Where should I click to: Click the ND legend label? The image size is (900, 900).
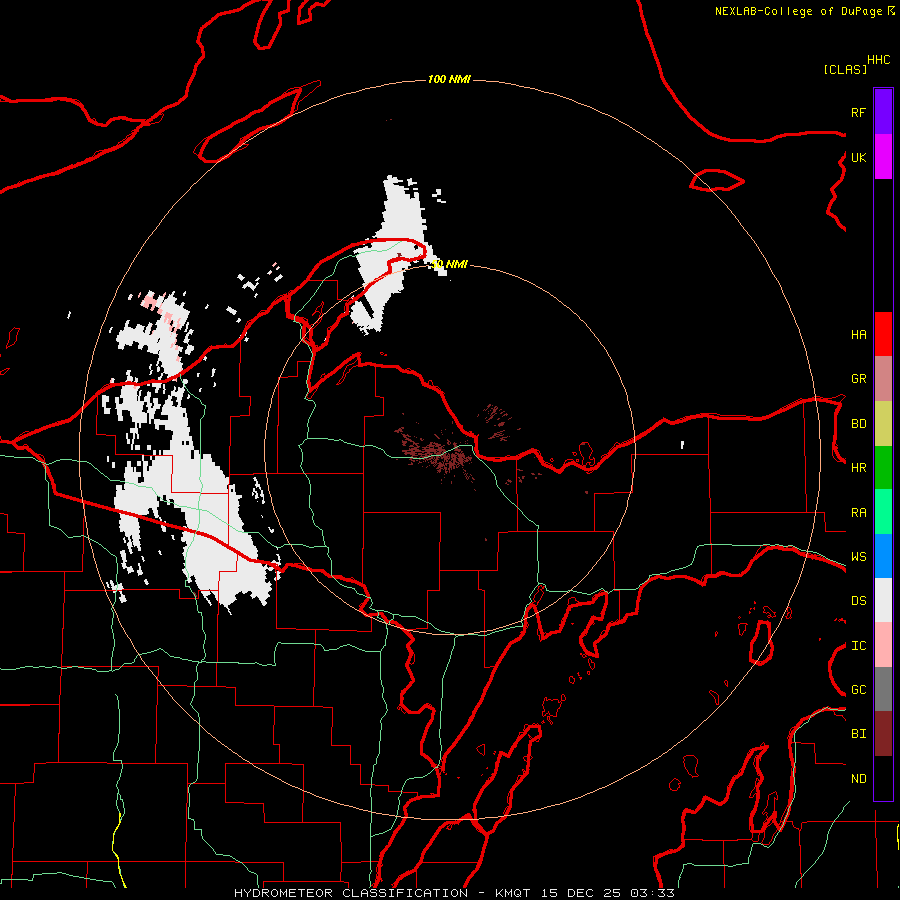(858, 778)
